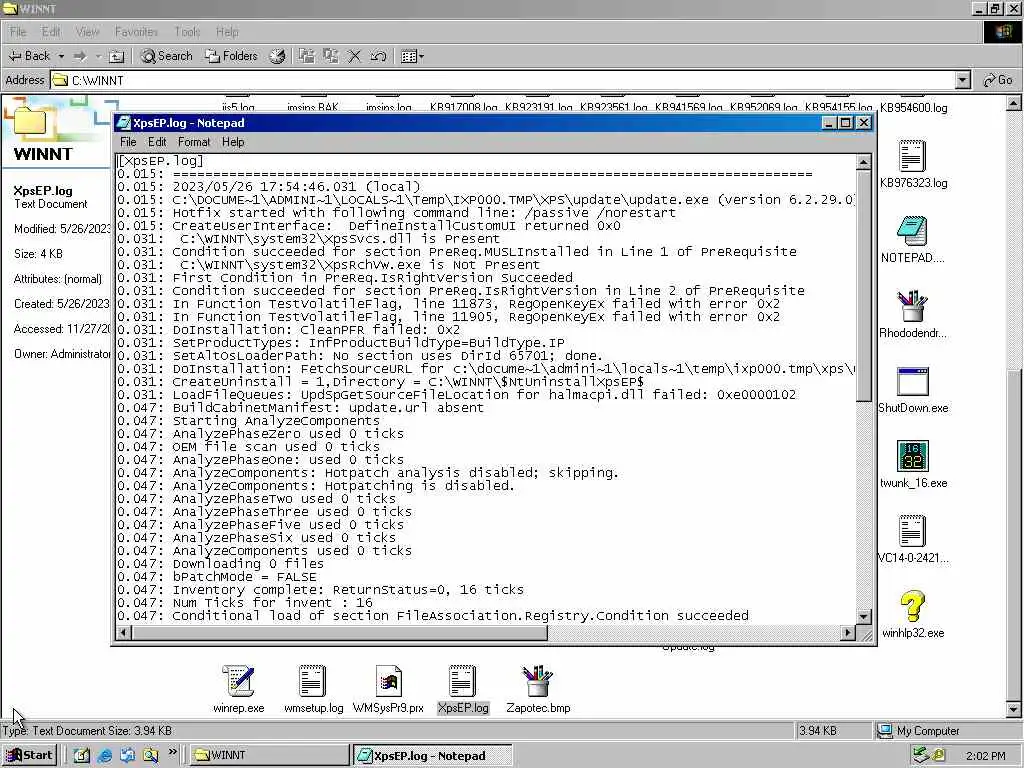Open the Forward history dropdown arrow
The height and width of the screenshot is (768, 1024).
[x=98, y=56]
